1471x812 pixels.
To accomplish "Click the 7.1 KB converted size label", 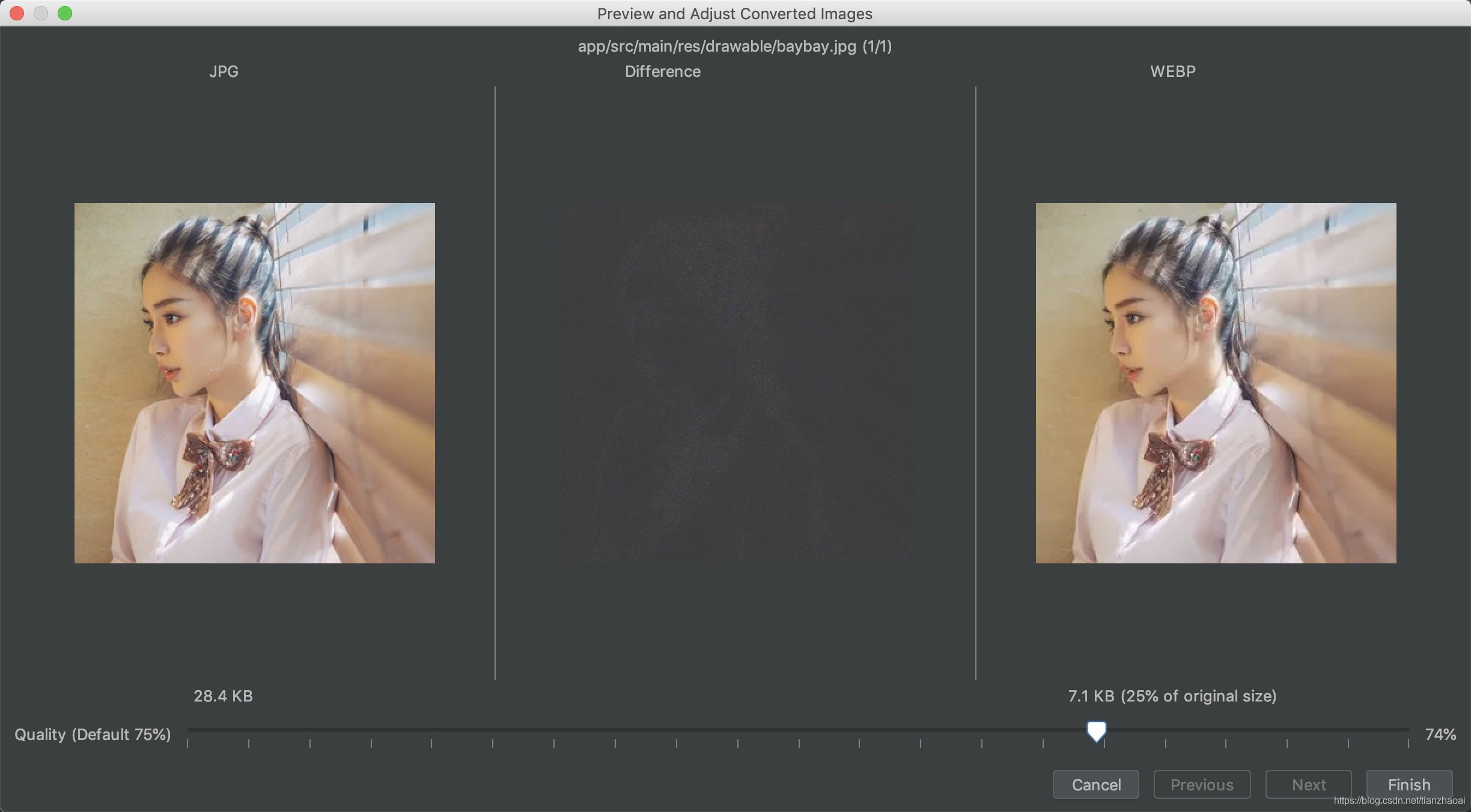I will 1171,695.
